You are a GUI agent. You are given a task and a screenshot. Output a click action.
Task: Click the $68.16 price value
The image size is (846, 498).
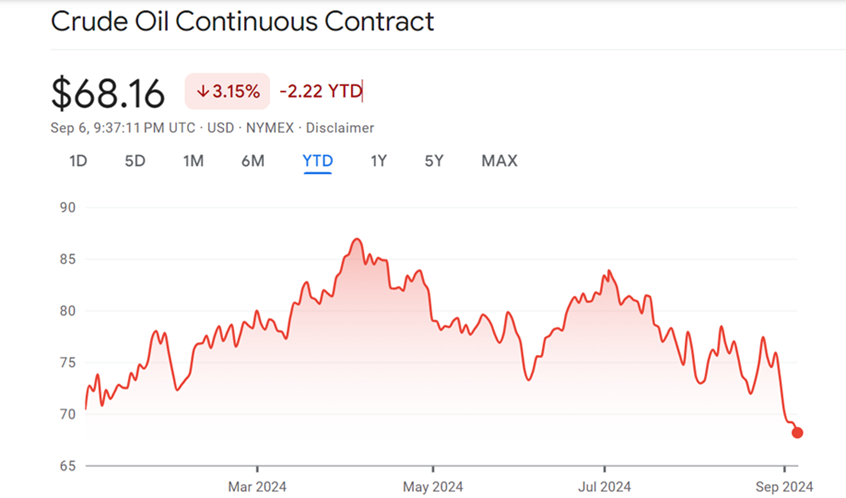108,93
